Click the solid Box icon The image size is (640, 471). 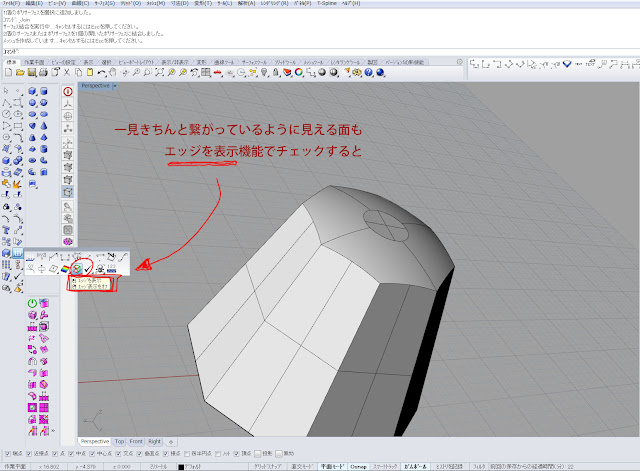32,91
